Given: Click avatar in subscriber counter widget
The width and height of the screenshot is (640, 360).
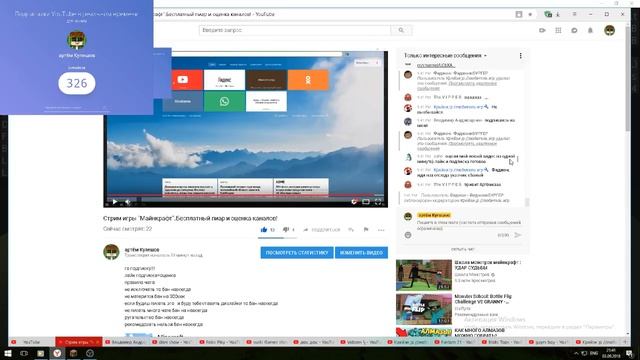Looking at the screenshot, I should (x=77, y=40).
